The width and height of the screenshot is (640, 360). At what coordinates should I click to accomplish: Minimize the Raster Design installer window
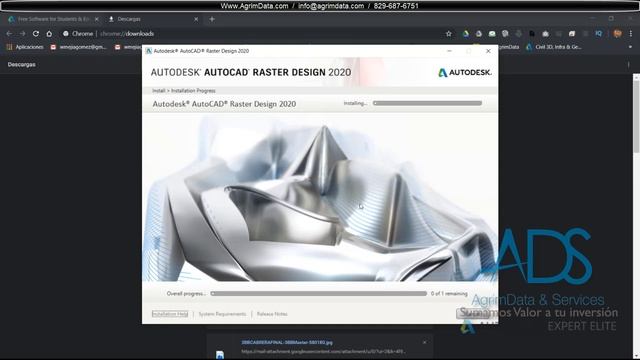pyautogui.click(x=449, y=51)
